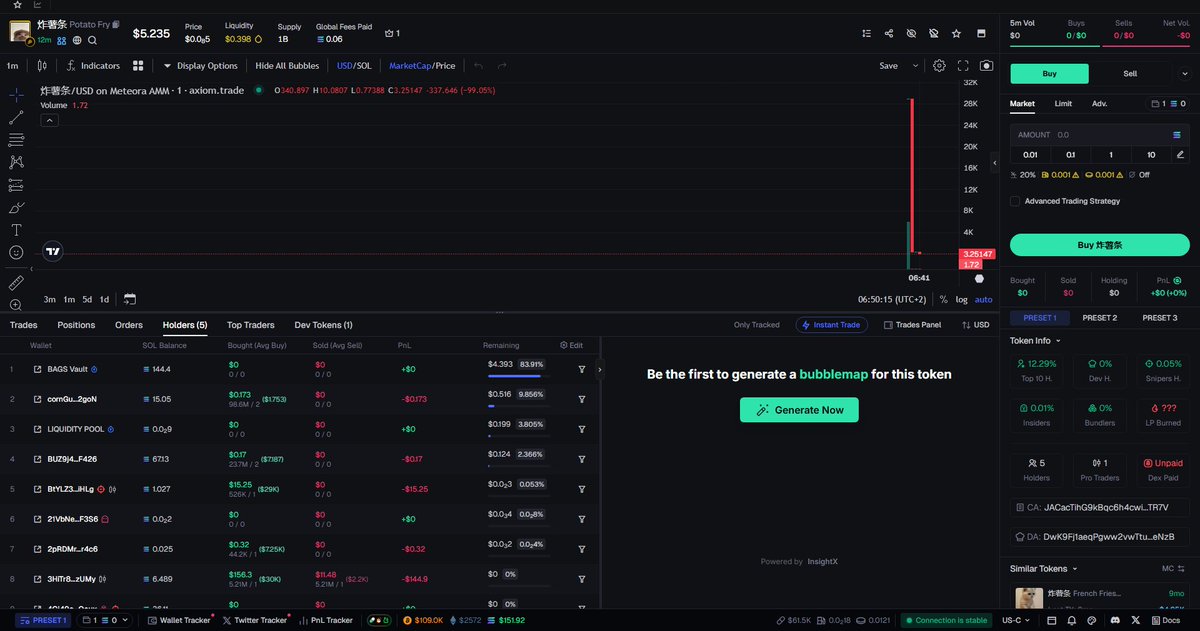Select PRESET 2 tab
1200x631 pixels.
pos(1099,318)
